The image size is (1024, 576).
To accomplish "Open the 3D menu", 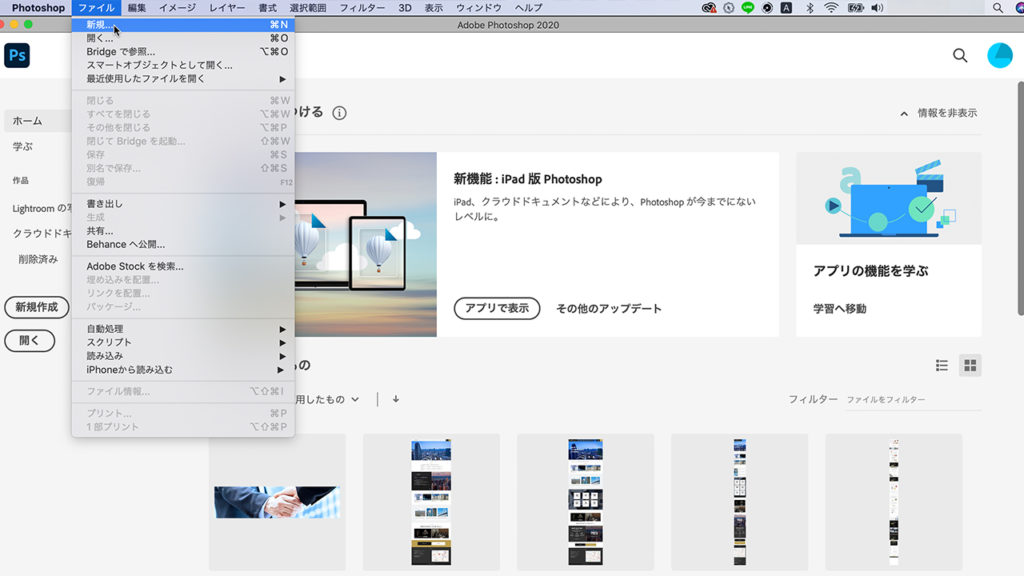I will click(405, 8).
